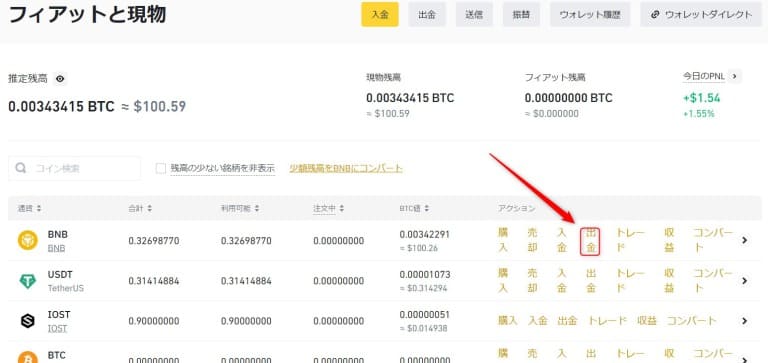The height and width of the screenshot is (363, 768).
Task: Click the BNB coin icon
Action: [27, 241]
